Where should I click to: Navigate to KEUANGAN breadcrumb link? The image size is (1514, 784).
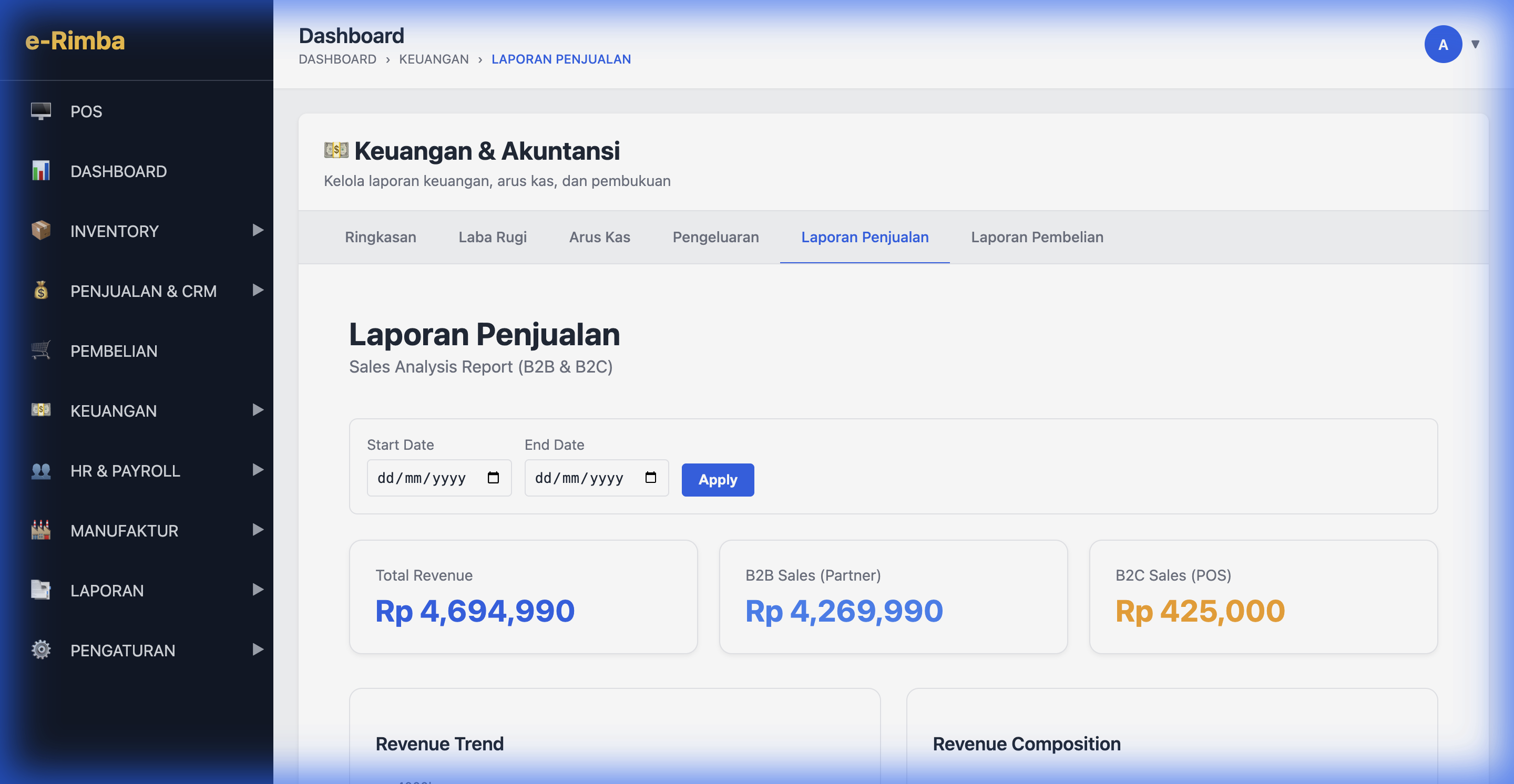point(434,59)
